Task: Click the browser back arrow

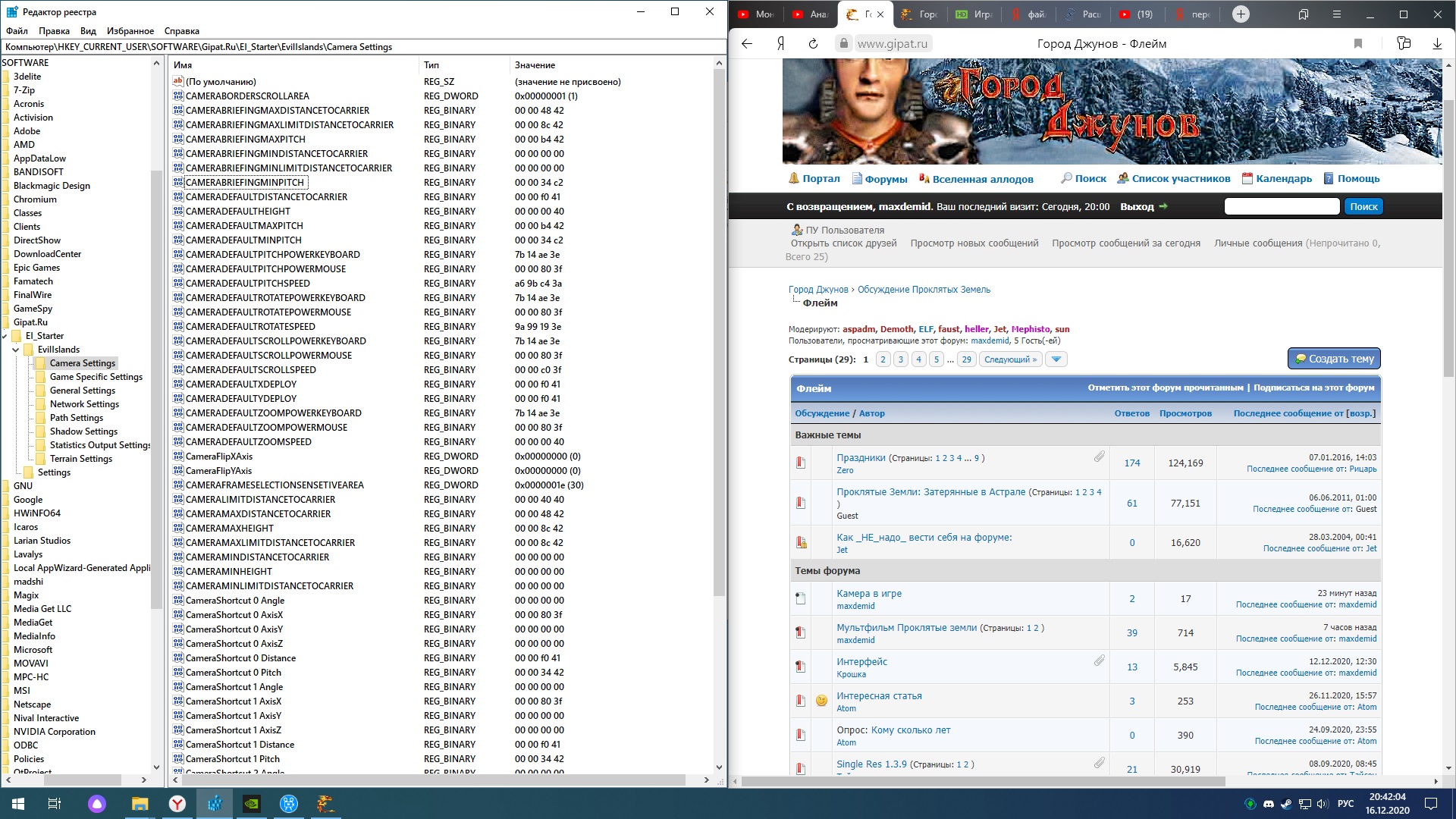Action: [747, 44]
